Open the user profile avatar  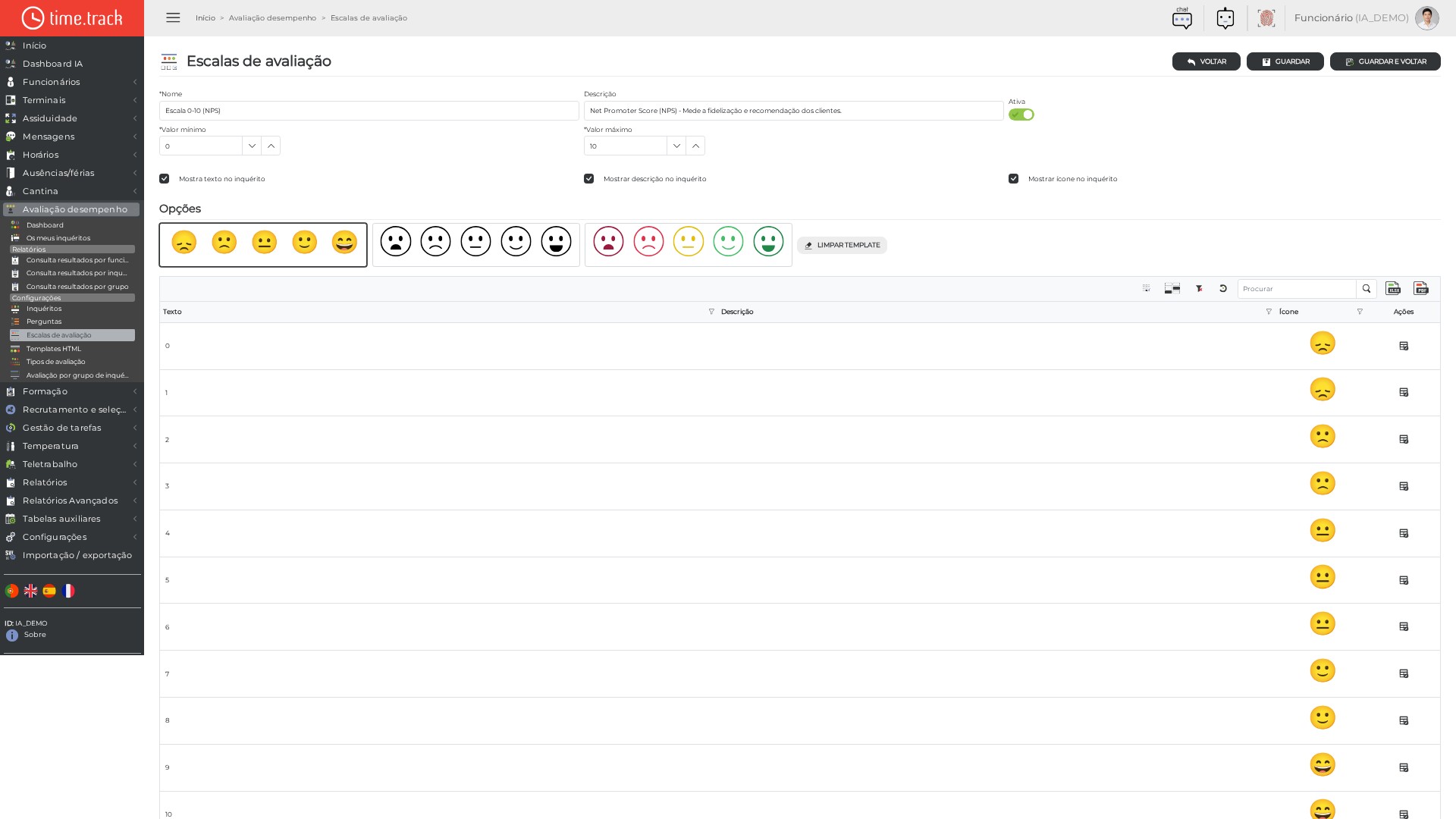point(1426,18)
